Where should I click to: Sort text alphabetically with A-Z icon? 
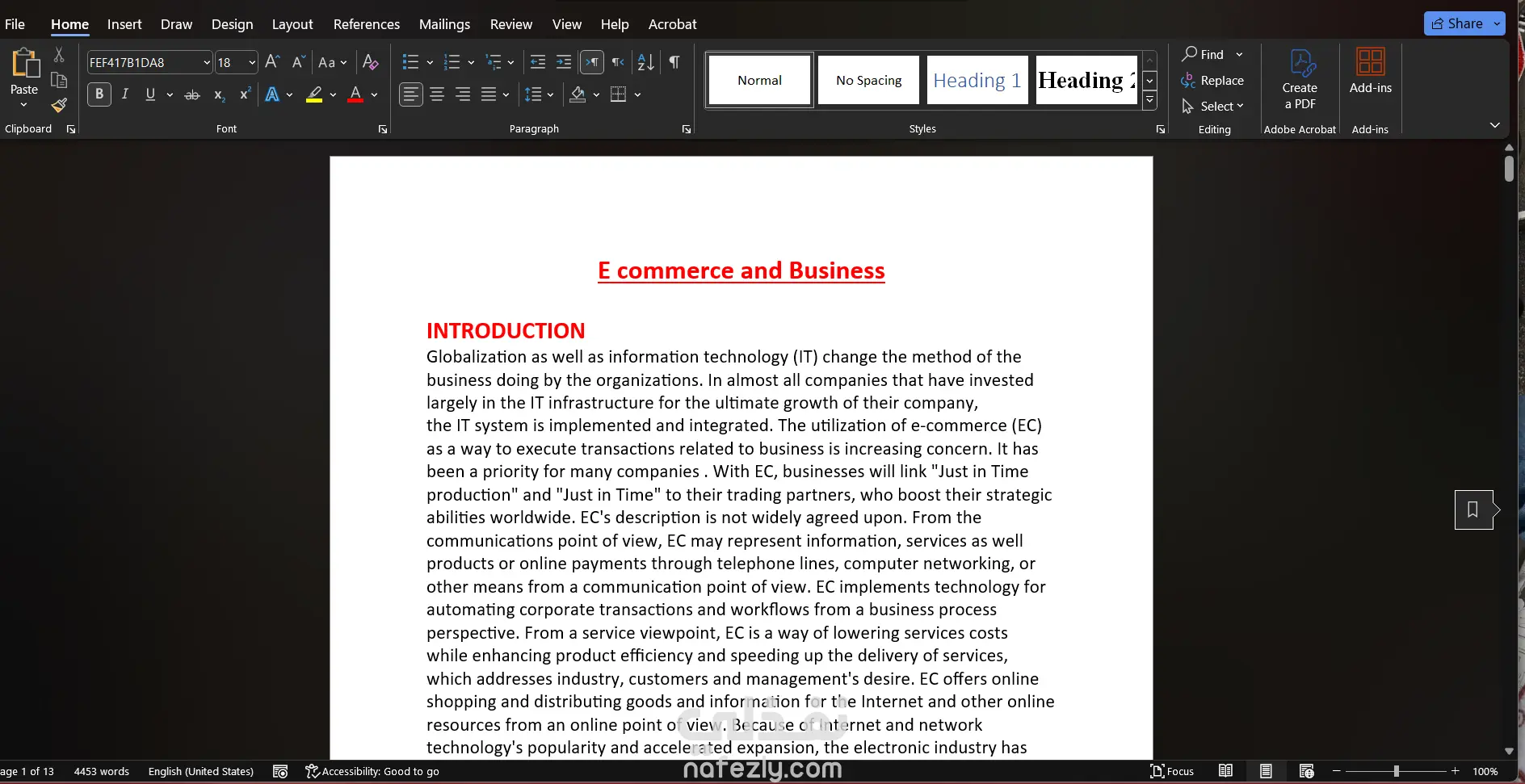point(645,62)
